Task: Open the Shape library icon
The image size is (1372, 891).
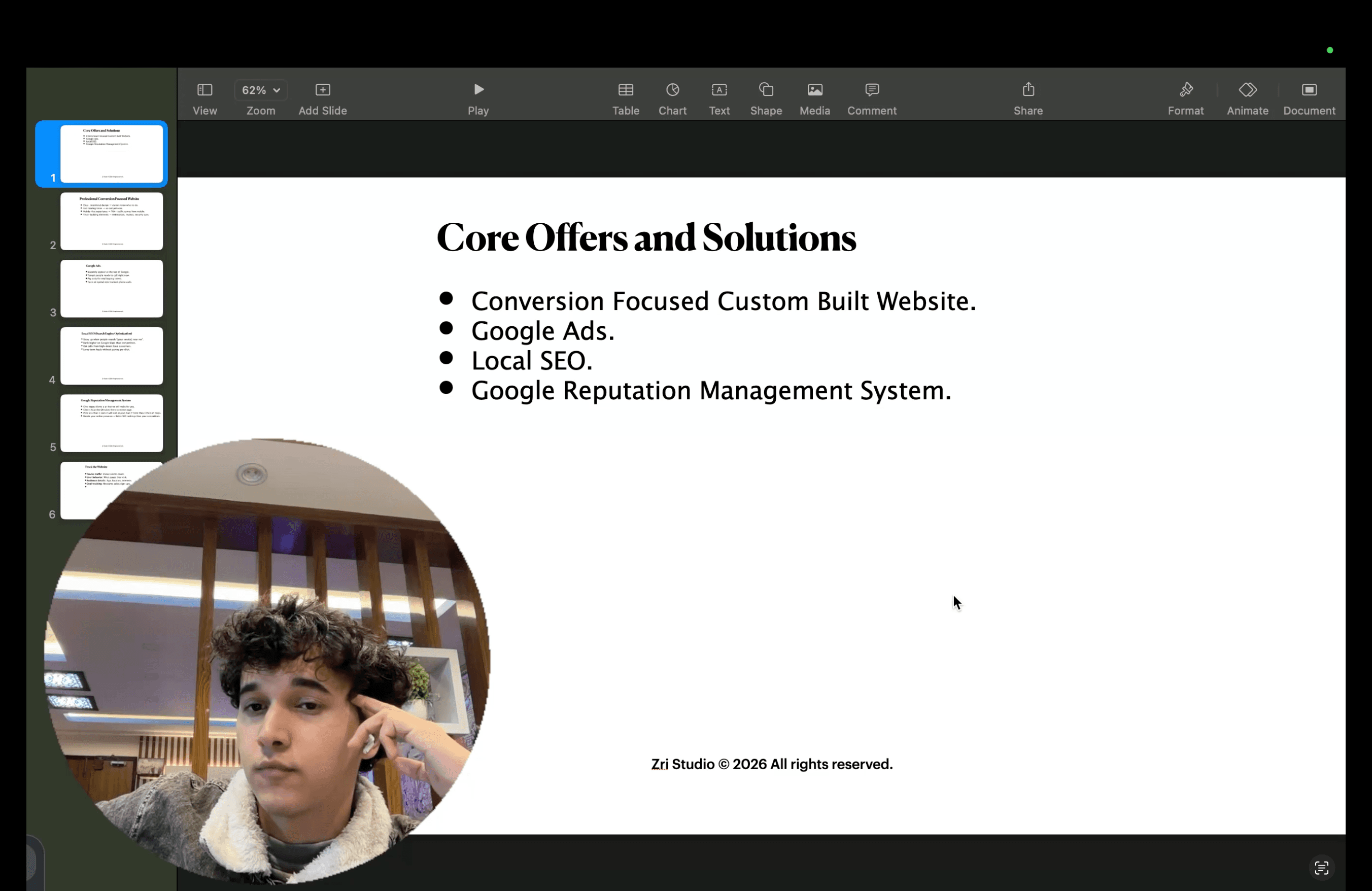Action: pos(766,90)
